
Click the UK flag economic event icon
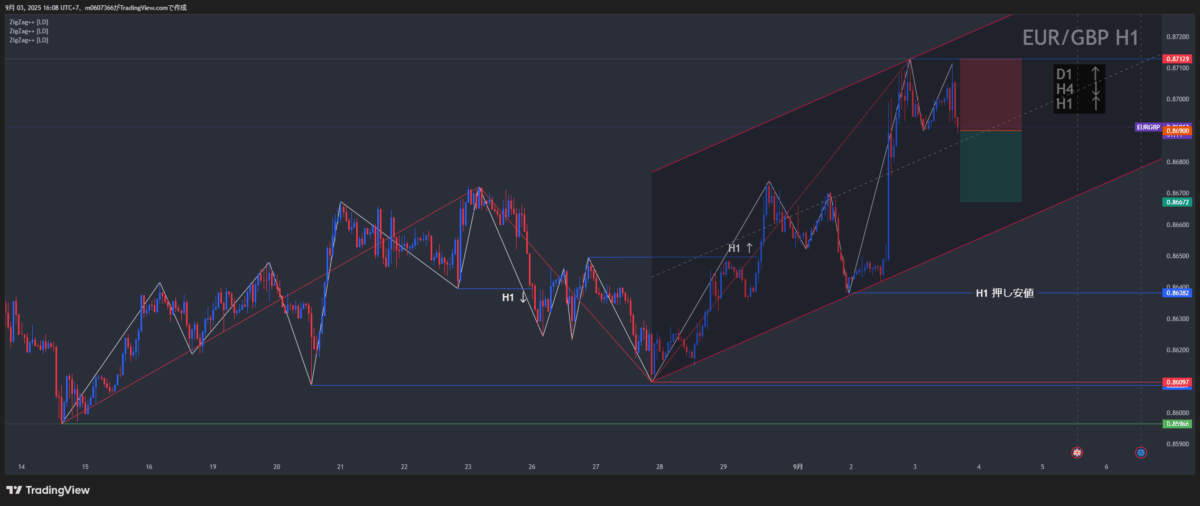[x=1077, y=453]
